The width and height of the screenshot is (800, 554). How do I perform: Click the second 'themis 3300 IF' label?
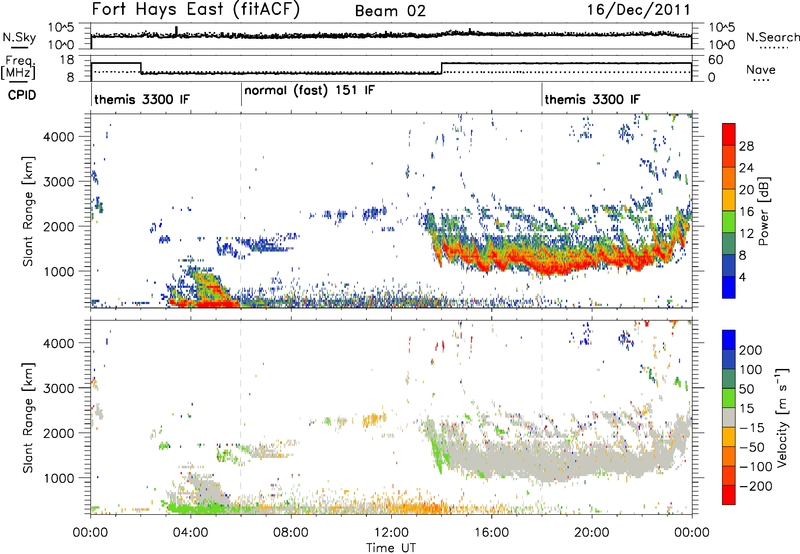tap(592, 99)
